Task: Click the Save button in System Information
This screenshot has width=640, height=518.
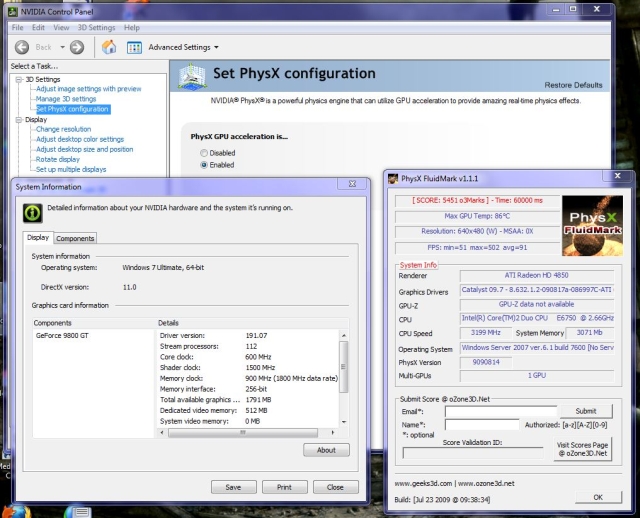Action: [233, 487]
